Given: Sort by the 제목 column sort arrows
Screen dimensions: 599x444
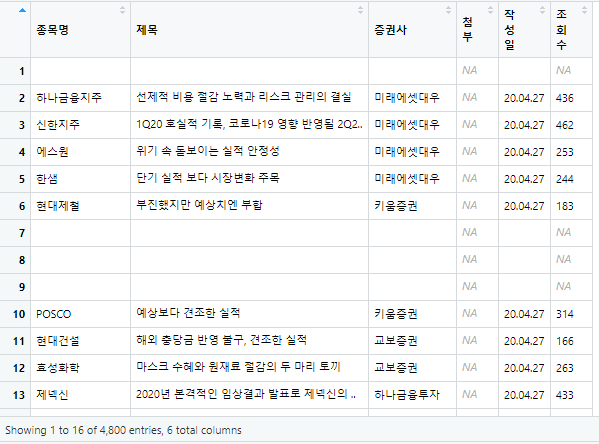Looking at the screenshot, I should tap(360, 10).
